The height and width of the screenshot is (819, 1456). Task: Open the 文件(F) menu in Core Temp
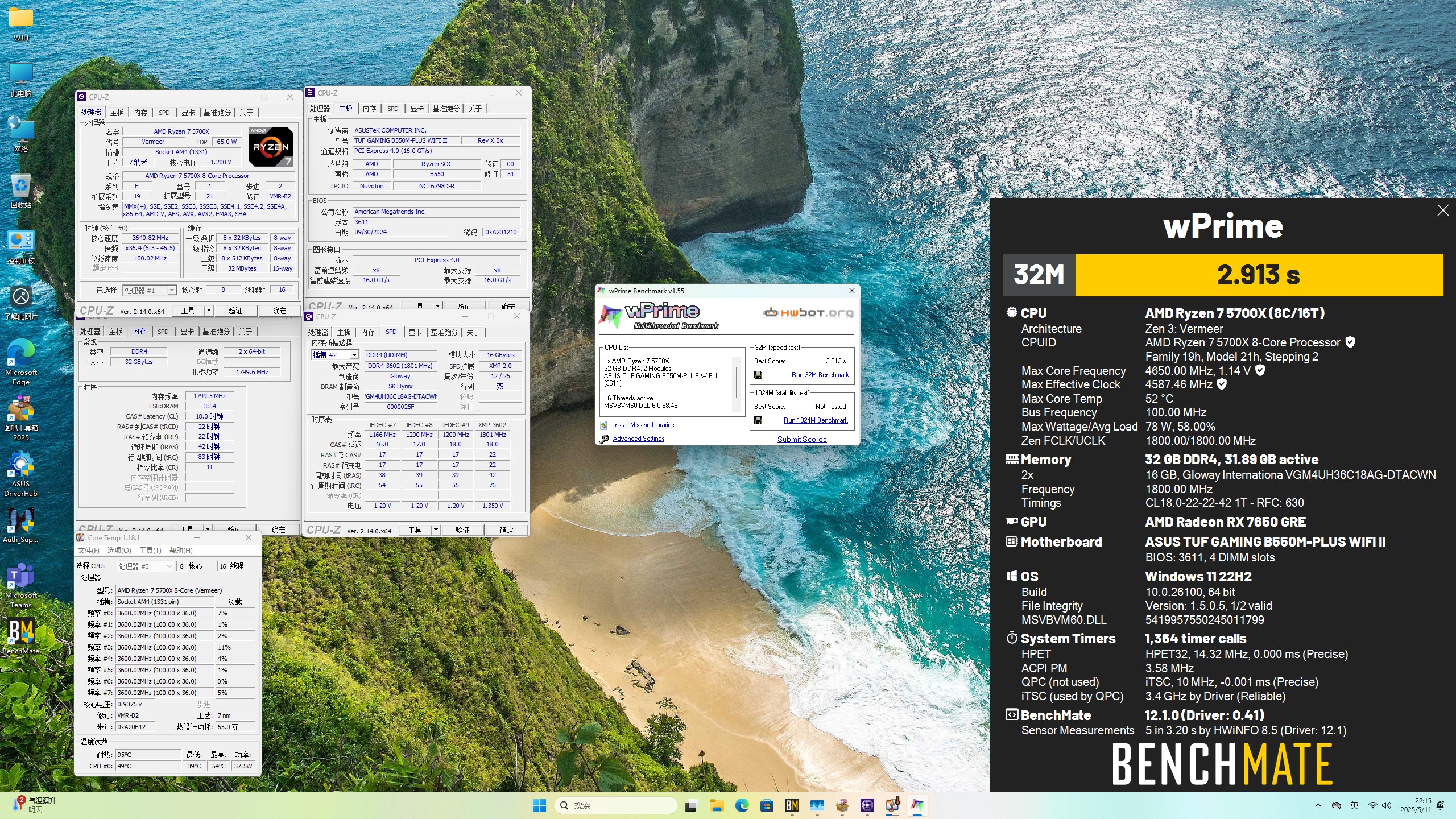(89, 551)
